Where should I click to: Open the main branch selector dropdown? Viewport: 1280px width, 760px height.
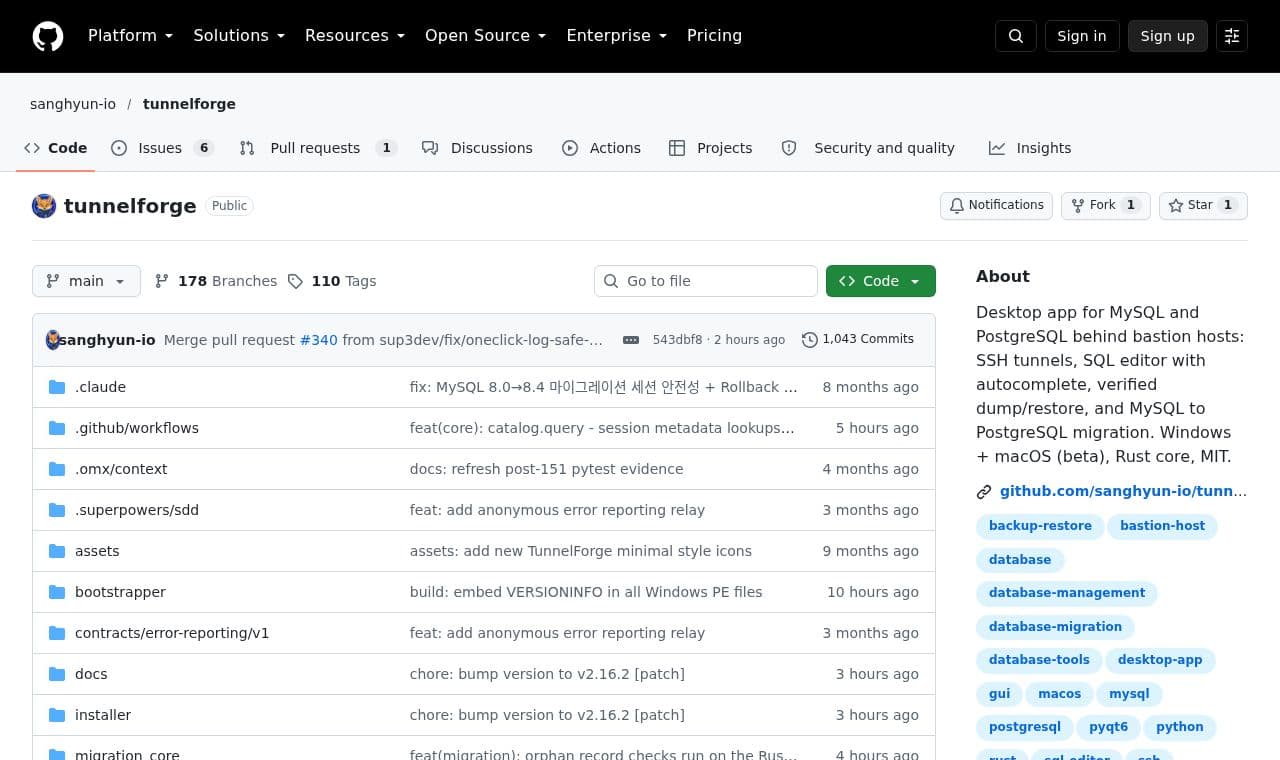click(86, 281)
